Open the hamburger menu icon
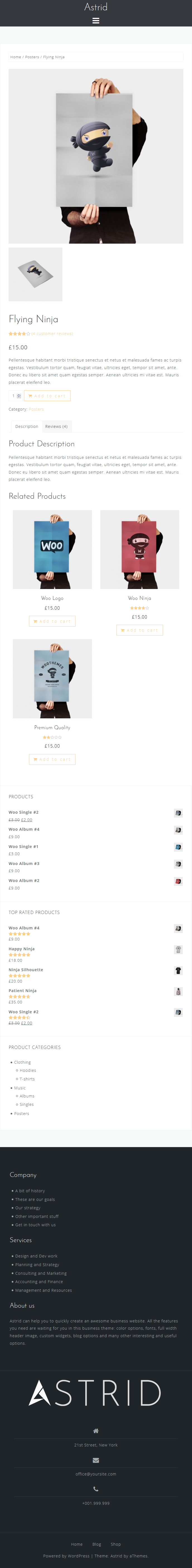192x1568 pixels. [x=96, y=21]
